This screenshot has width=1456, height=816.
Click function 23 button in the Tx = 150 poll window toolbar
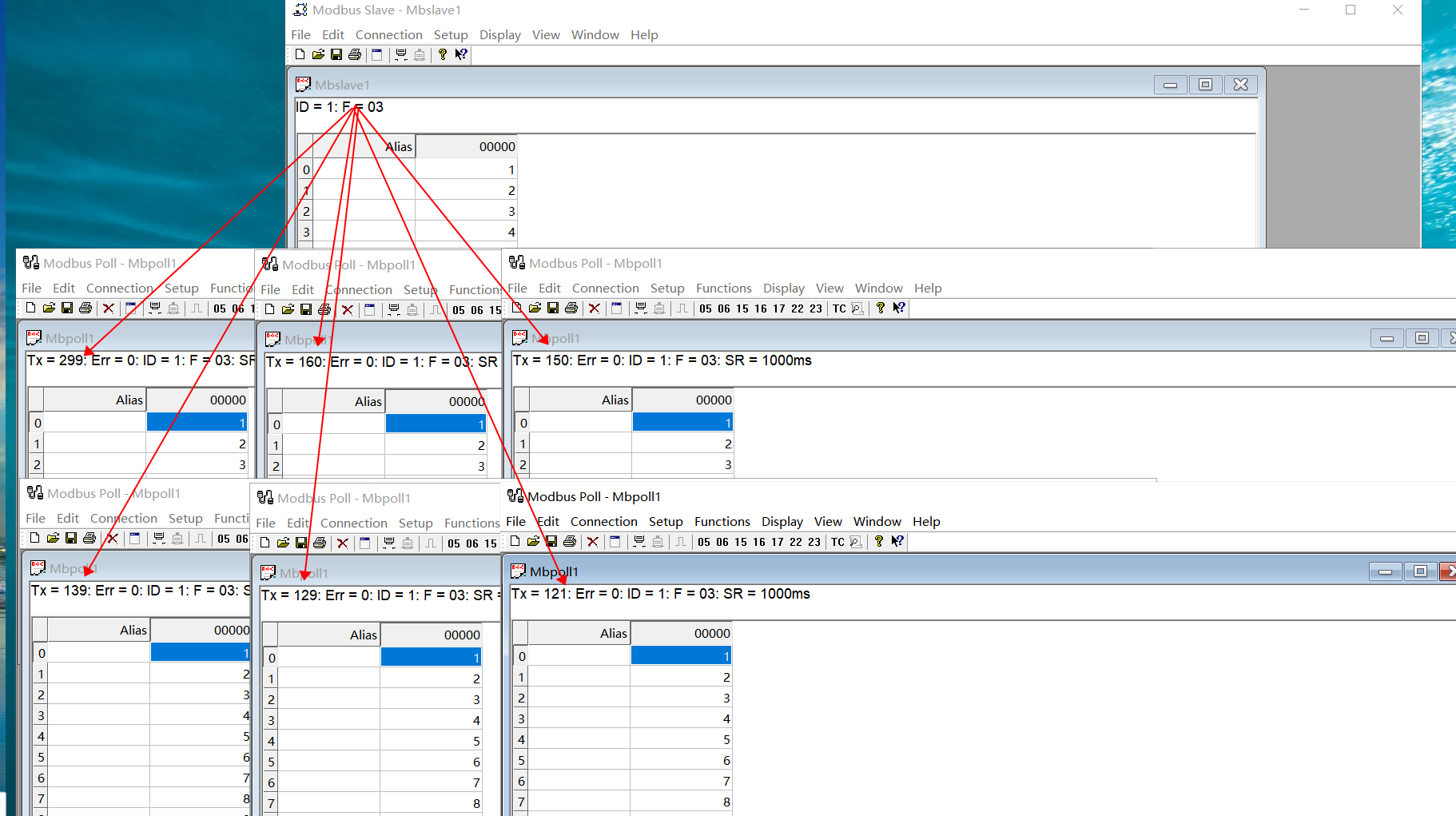coord(816,308)
